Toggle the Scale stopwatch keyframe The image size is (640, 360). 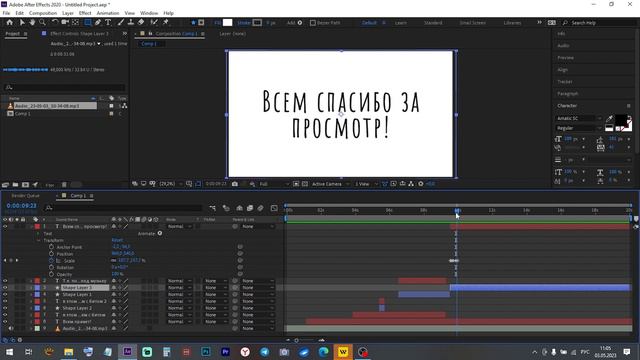51,260
